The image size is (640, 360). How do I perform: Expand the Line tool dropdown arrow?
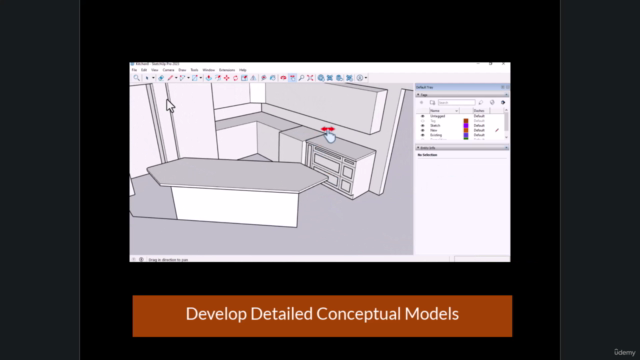[x=176, y=78]
